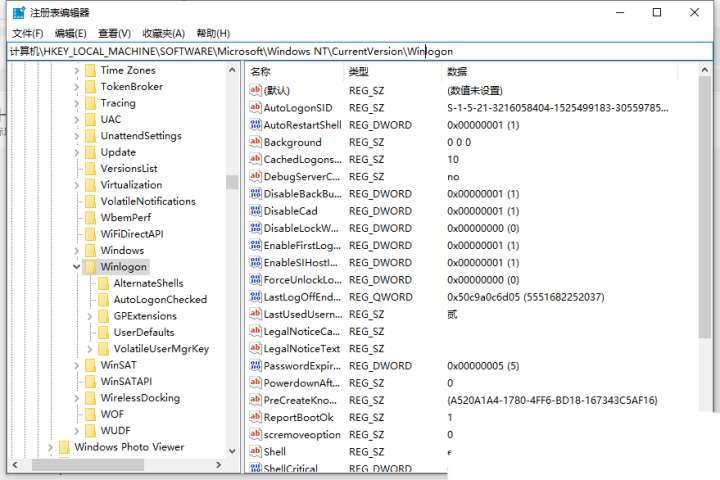Click the string icon of PowerdownAft value
The width and height of the screenshot is (720, 480).
[x=255, y=383]
